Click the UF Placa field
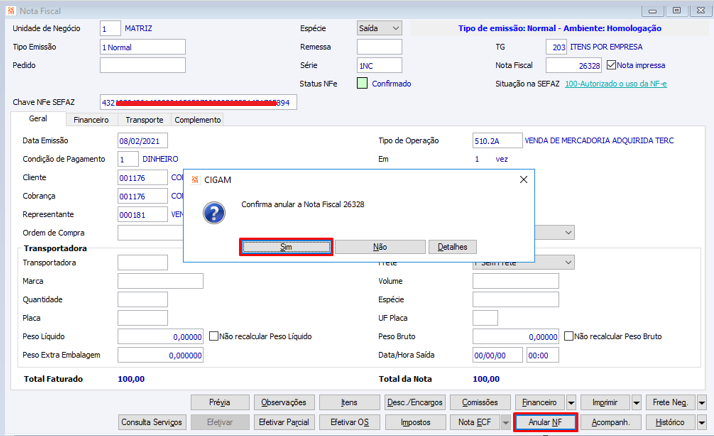 coord(485,318)
